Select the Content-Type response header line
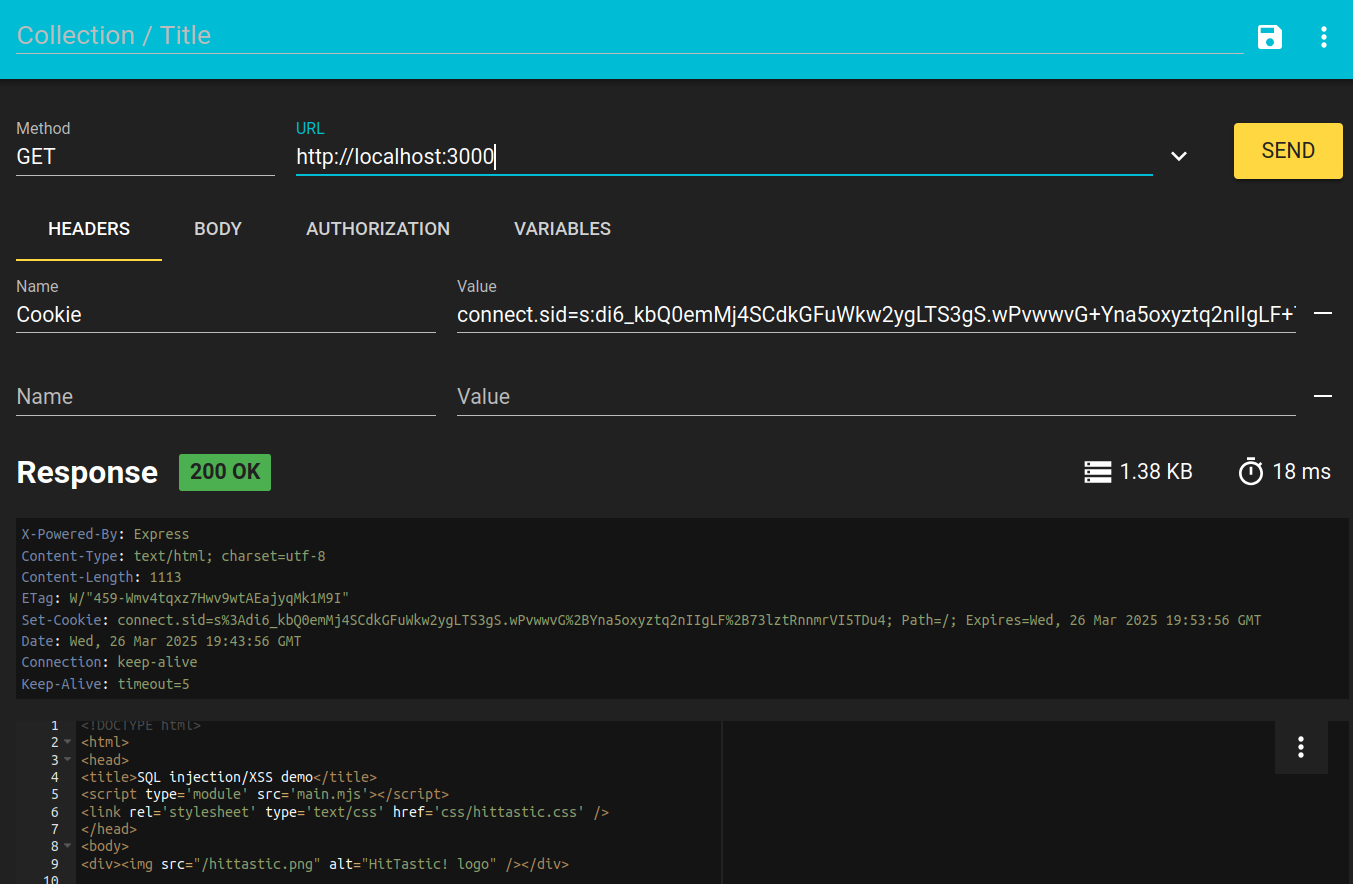The height and width of the screenshot is (884, 1353). (173, 556)
